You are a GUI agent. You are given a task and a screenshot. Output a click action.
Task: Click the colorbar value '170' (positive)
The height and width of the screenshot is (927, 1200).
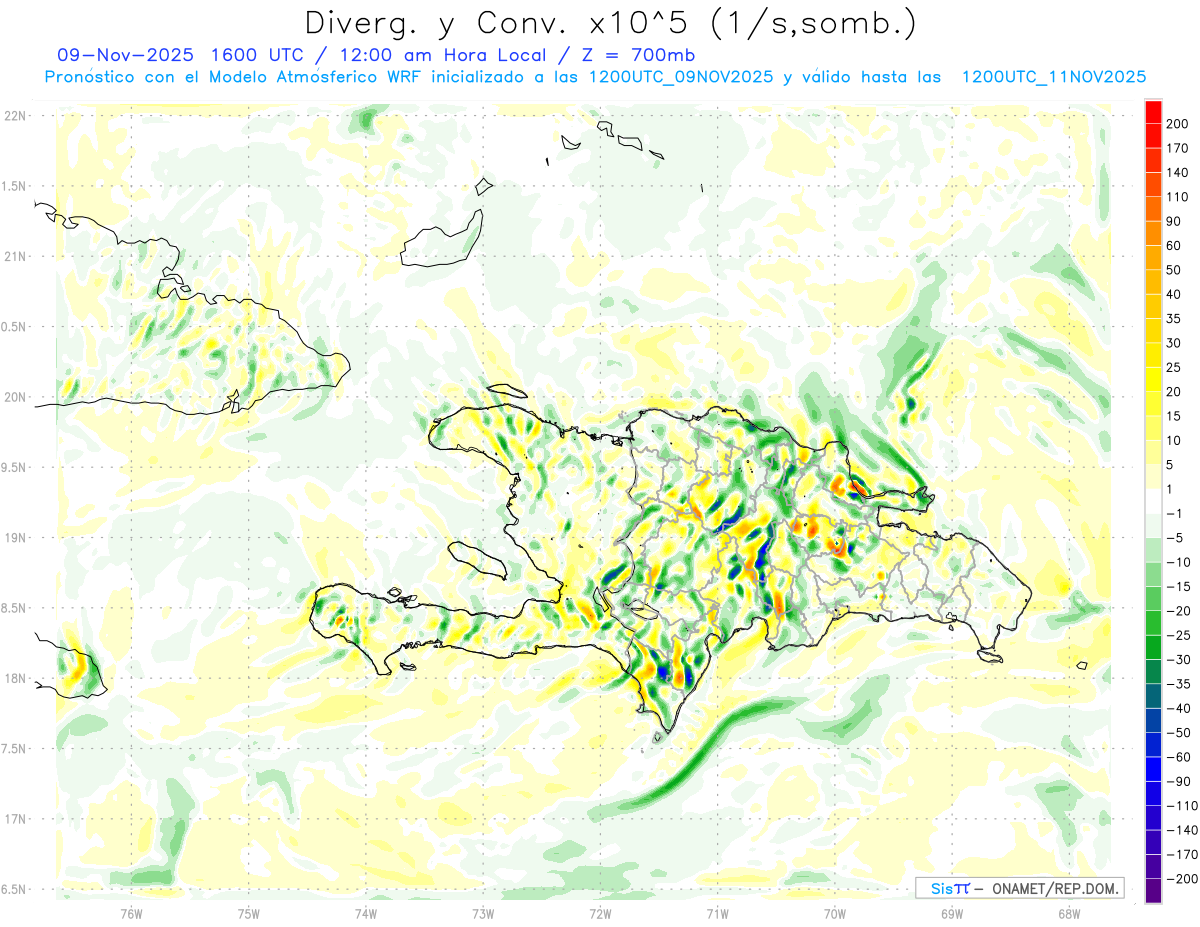[x=1178, y=148]
